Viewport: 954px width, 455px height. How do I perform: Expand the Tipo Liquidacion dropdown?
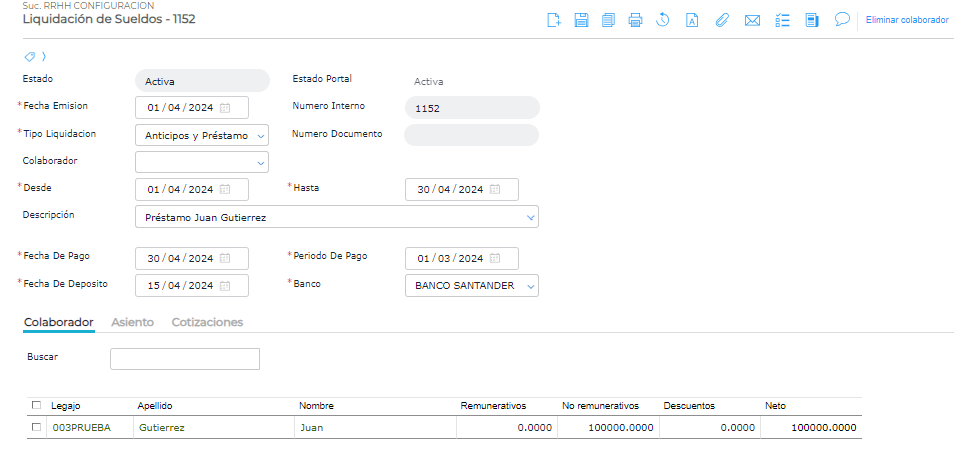pos(261,135)
